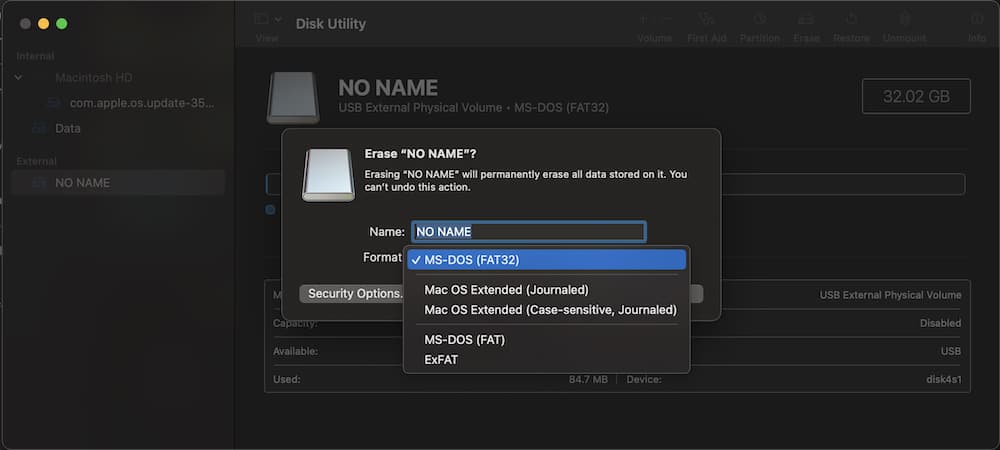Click the Erase toolbar icon
This screenshot has height=450, width=1000.
(806, 19)
